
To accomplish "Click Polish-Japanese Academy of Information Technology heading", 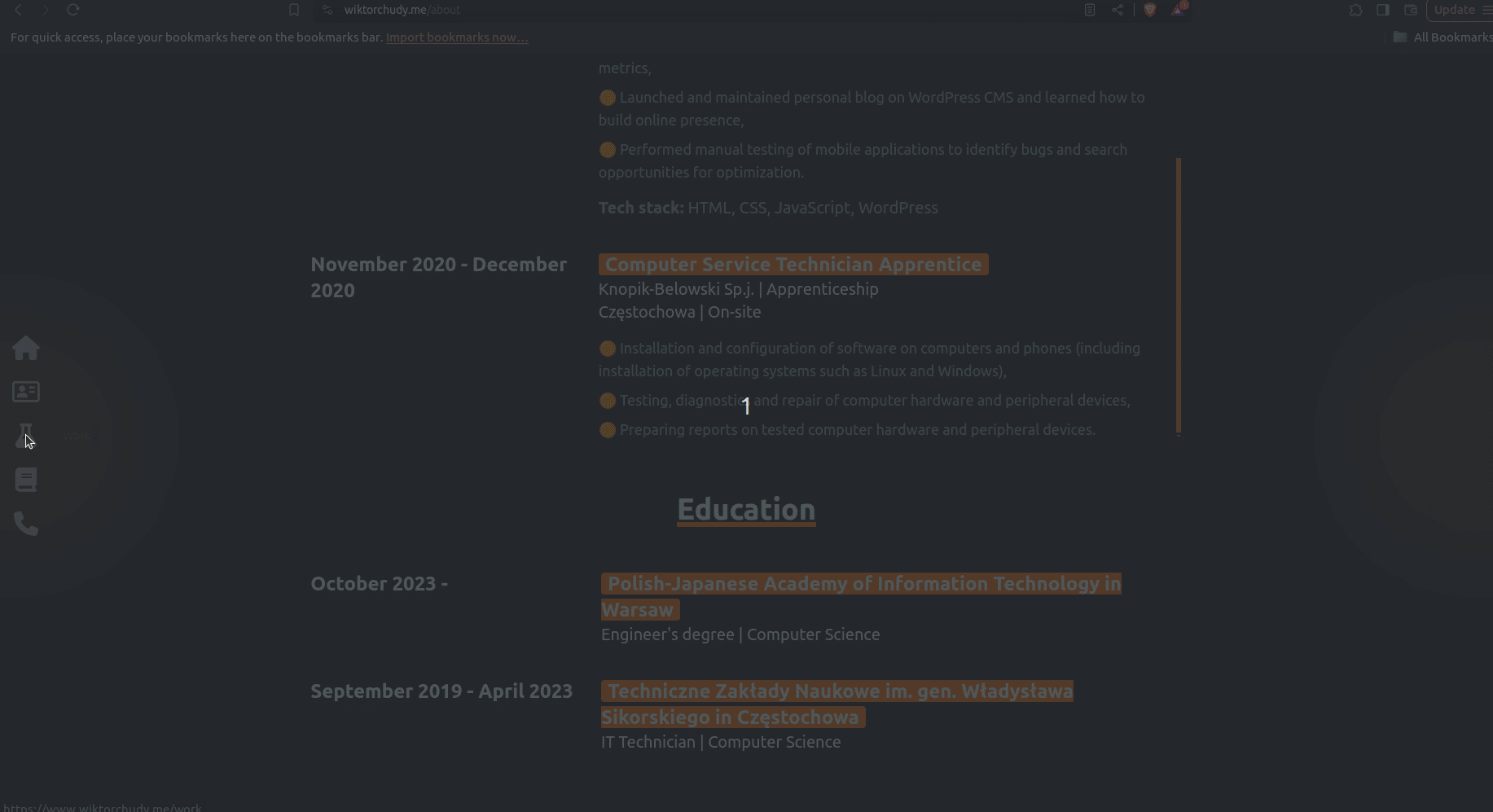I will [861, 596].
